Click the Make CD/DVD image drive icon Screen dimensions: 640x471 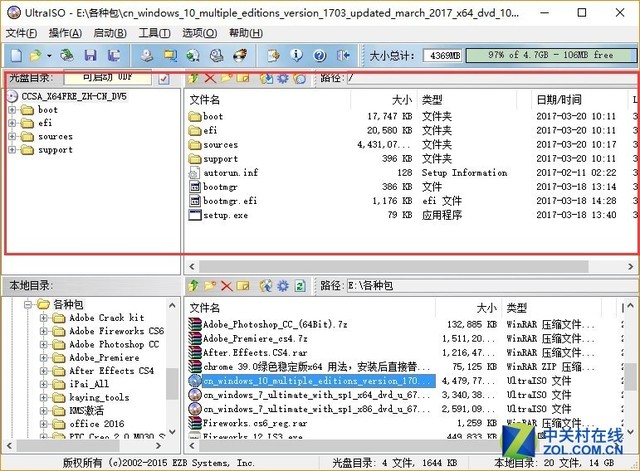pos(147,55)
